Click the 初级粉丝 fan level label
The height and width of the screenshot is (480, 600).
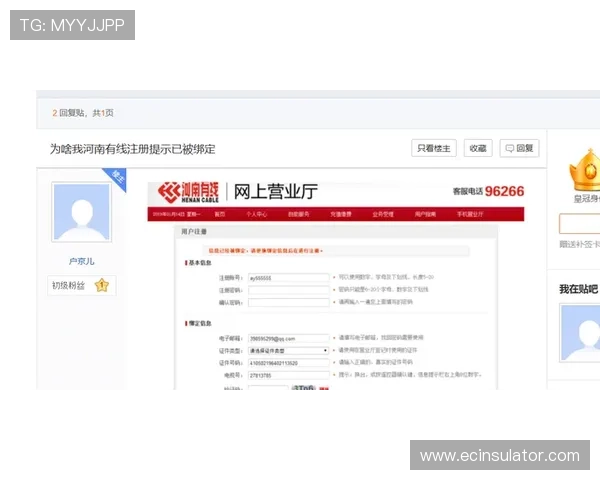point(68,286)
